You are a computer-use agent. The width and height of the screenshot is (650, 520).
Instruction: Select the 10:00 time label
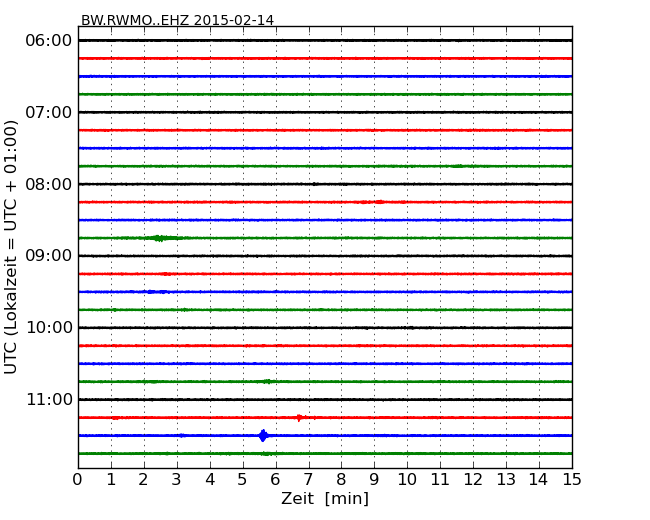click(49, 328)
